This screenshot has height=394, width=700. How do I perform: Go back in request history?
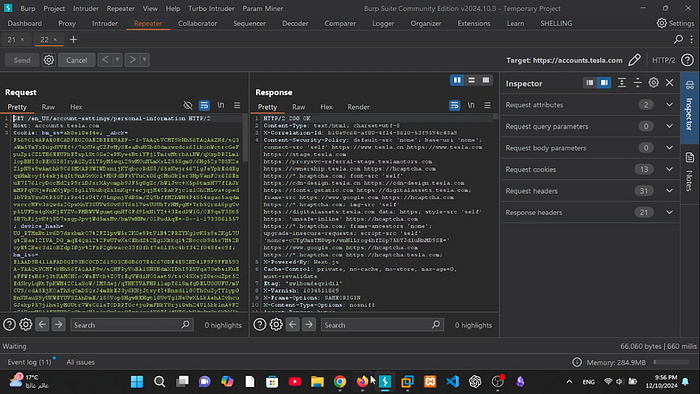[x=105, y=60]
